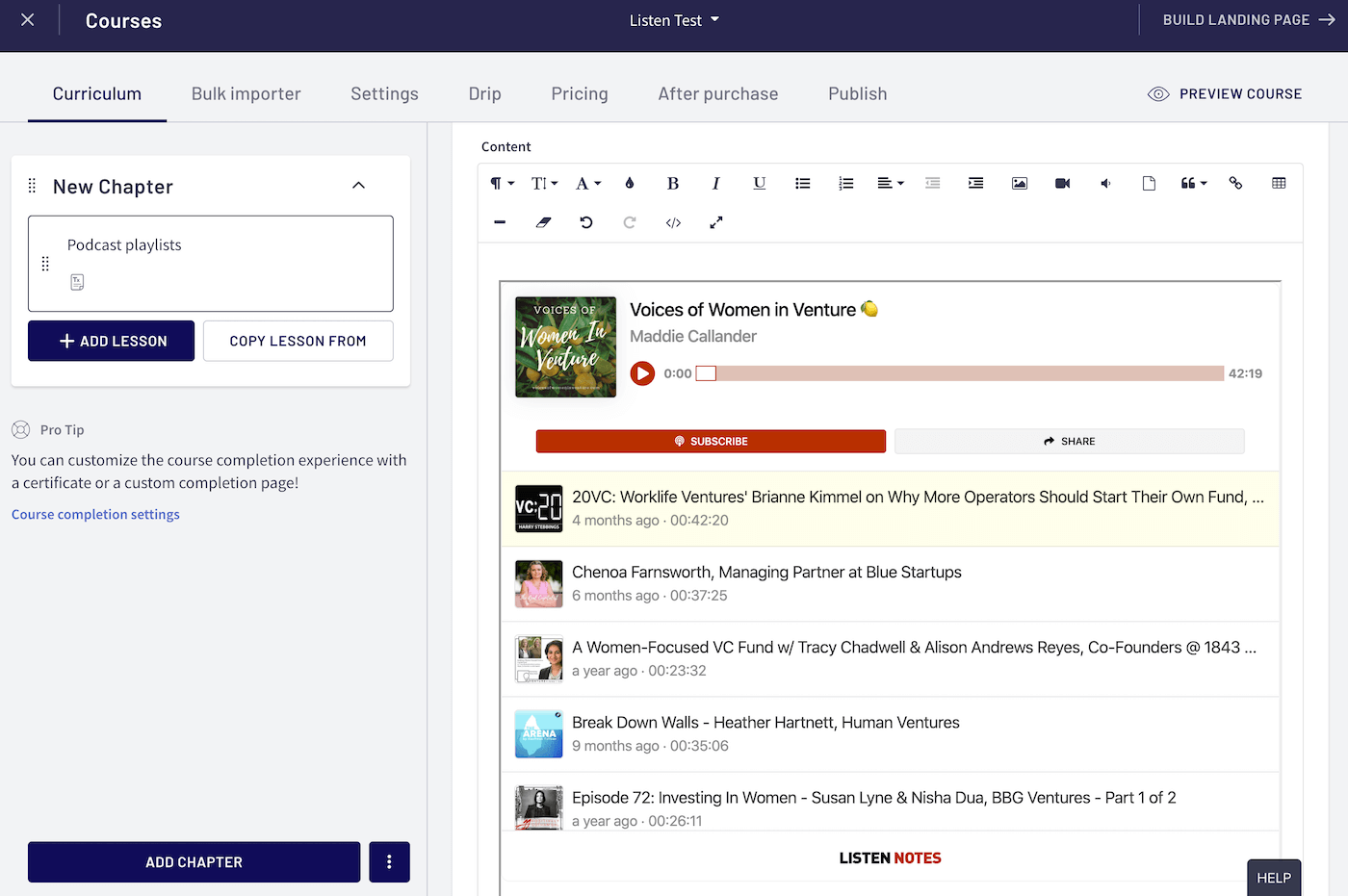
Task: Redo the last edit
Action: tap(630, 222)
